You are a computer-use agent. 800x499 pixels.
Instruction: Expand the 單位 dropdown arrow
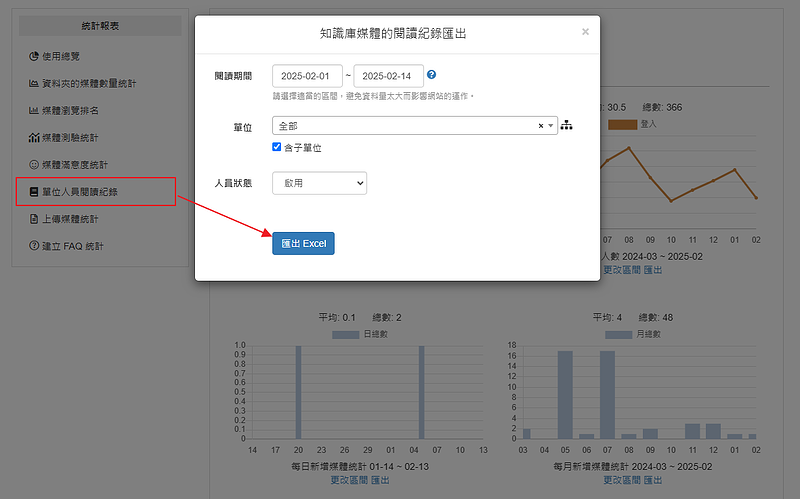click(x=550, y=126)
